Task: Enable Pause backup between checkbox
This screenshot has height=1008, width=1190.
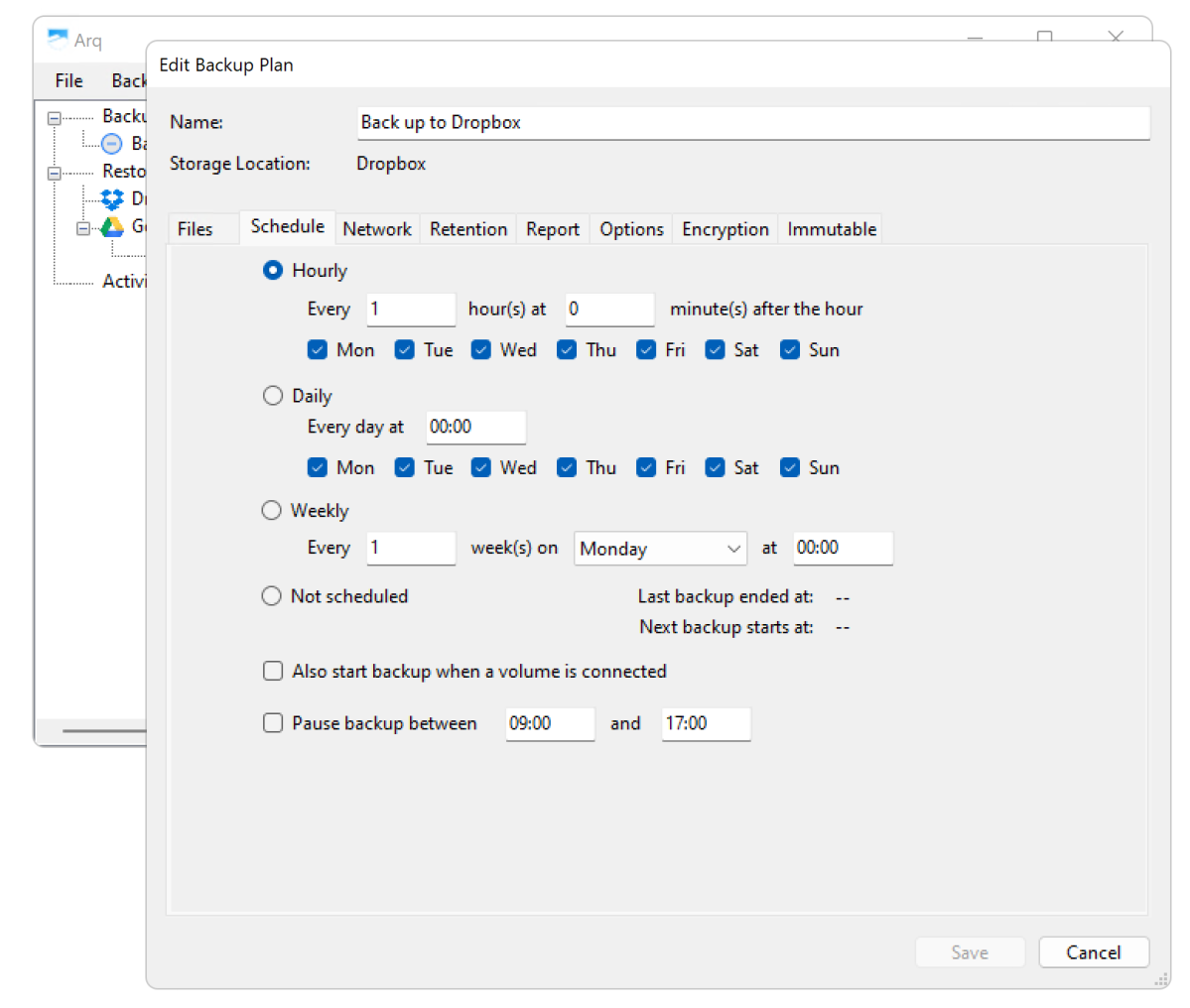Action: [273, 723]
